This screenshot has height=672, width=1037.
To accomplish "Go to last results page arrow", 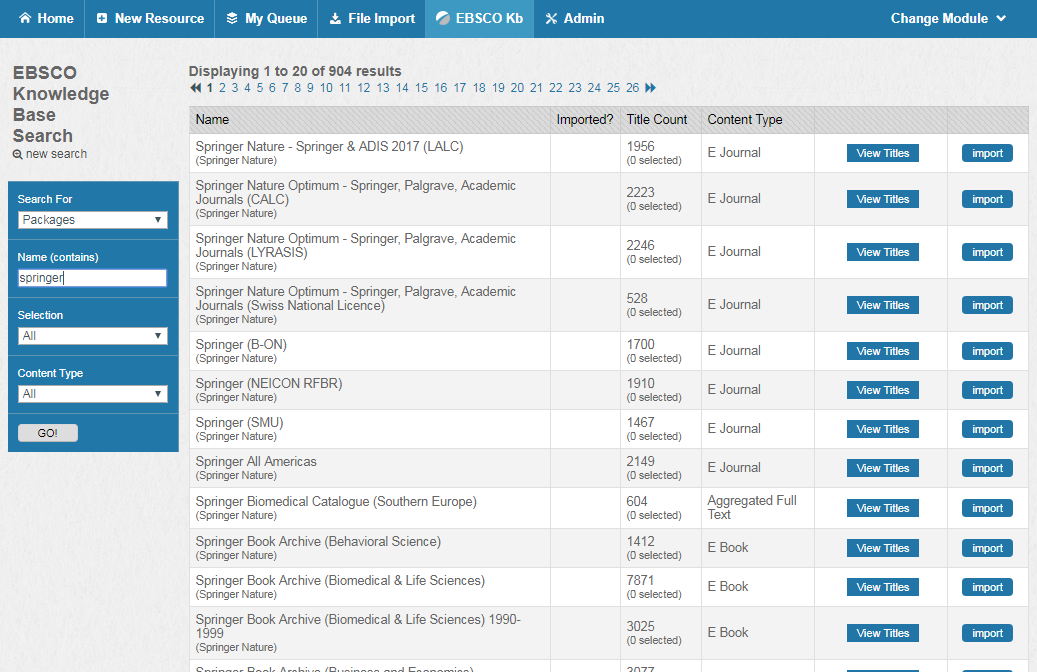I will click(x=650, y=87).
